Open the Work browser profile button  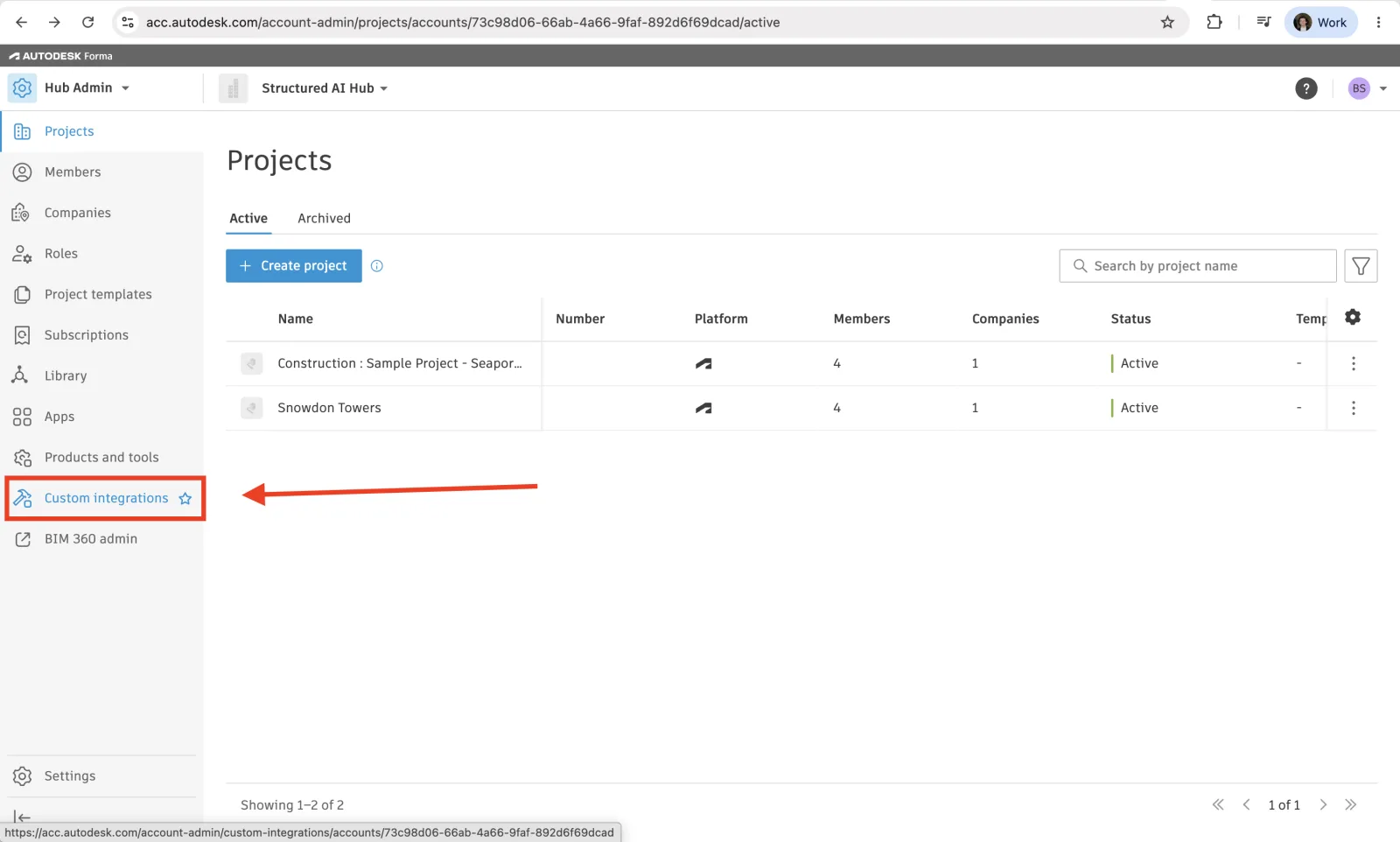(x=1320, y=23)
